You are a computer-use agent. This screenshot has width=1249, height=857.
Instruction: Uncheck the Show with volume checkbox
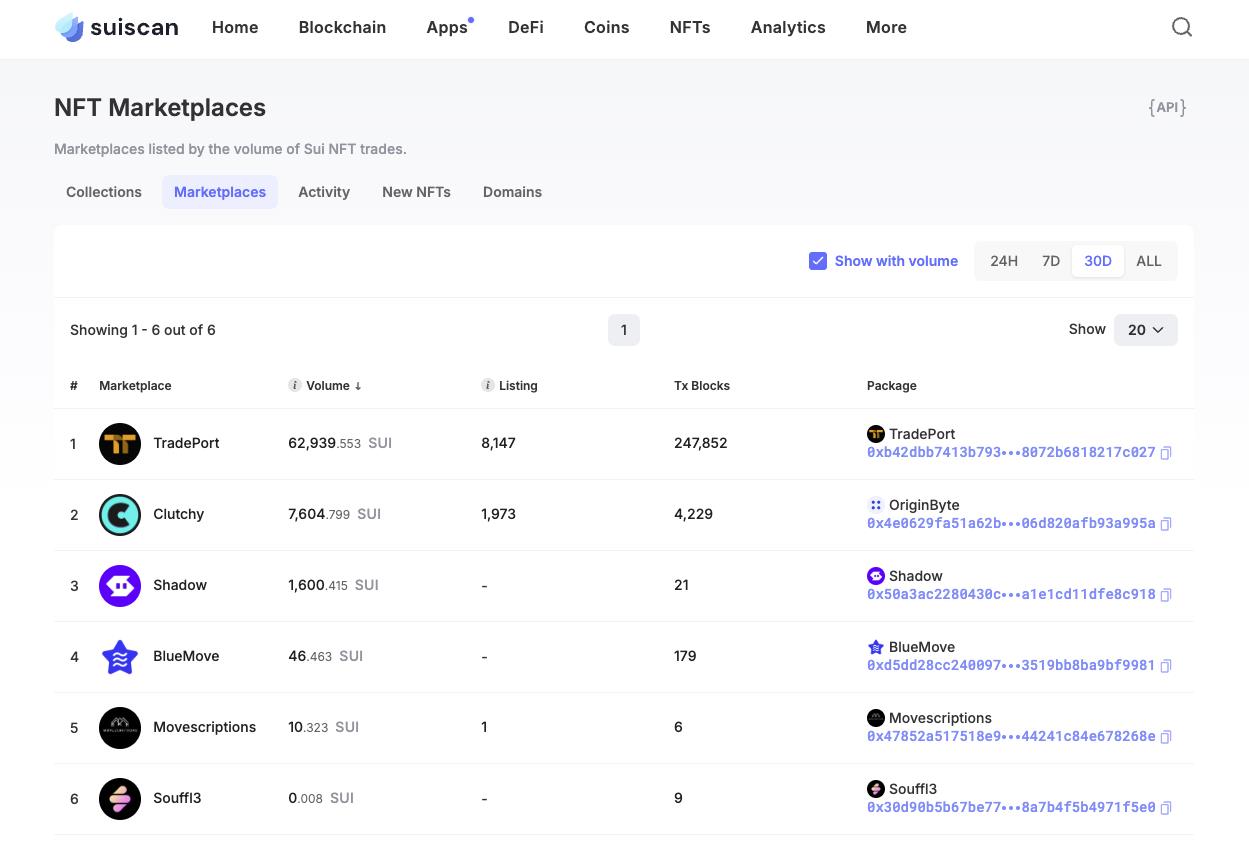(x=818, y=261)
